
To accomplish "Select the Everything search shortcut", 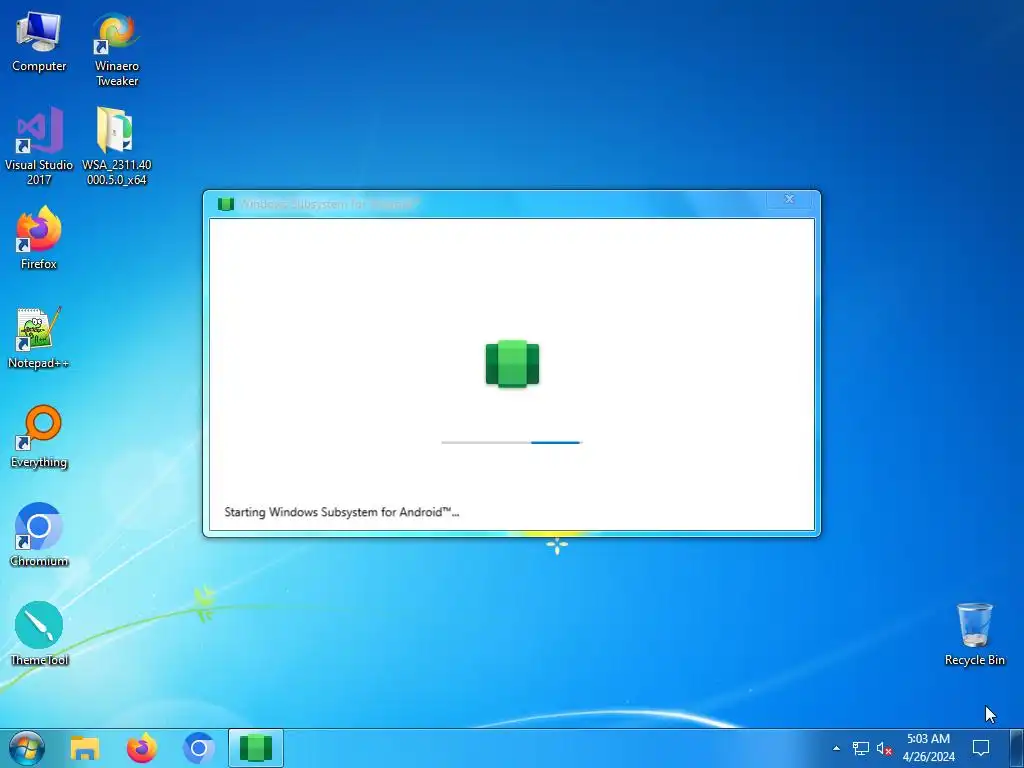I will click(x=39, y=436).
